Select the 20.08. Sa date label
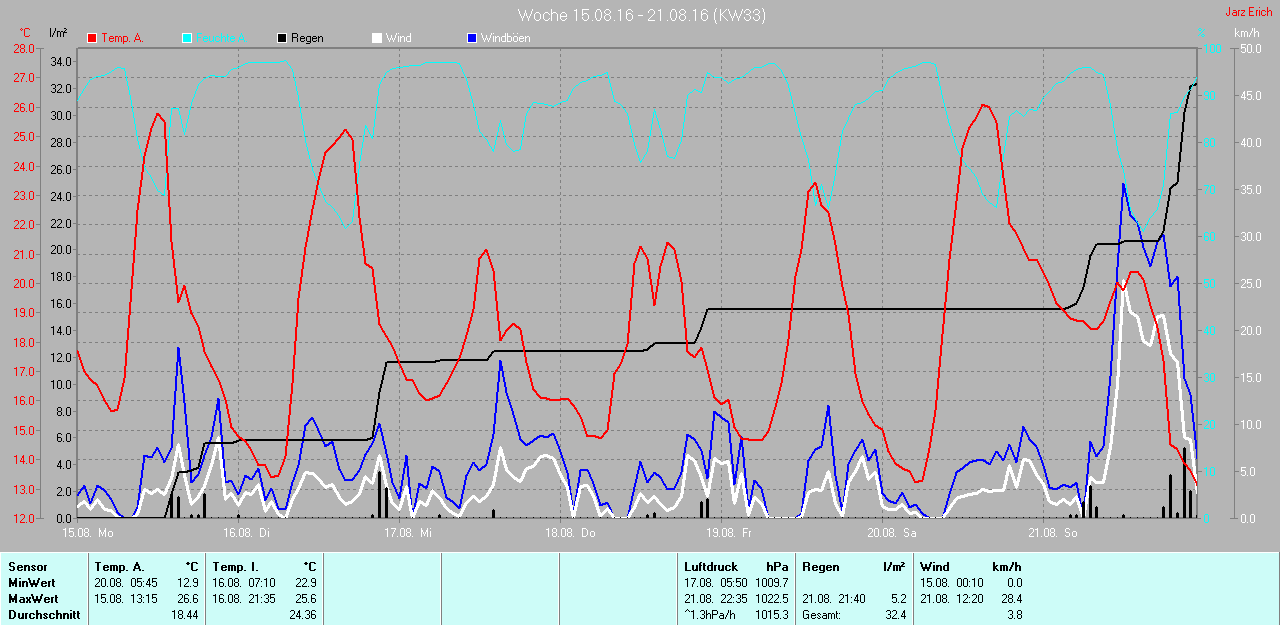Image resolution: width=1280 pixels, height=625 pixels. [891, 534]
